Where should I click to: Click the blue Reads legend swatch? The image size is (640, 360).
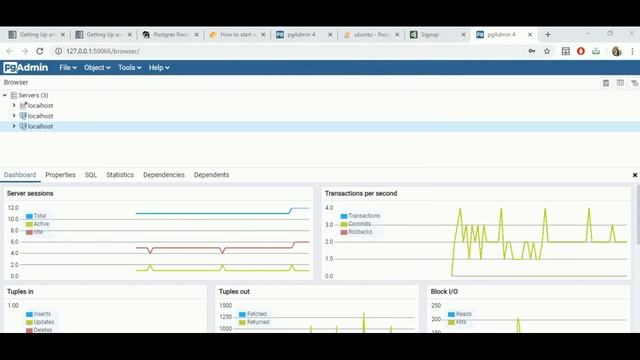point(451,314)
